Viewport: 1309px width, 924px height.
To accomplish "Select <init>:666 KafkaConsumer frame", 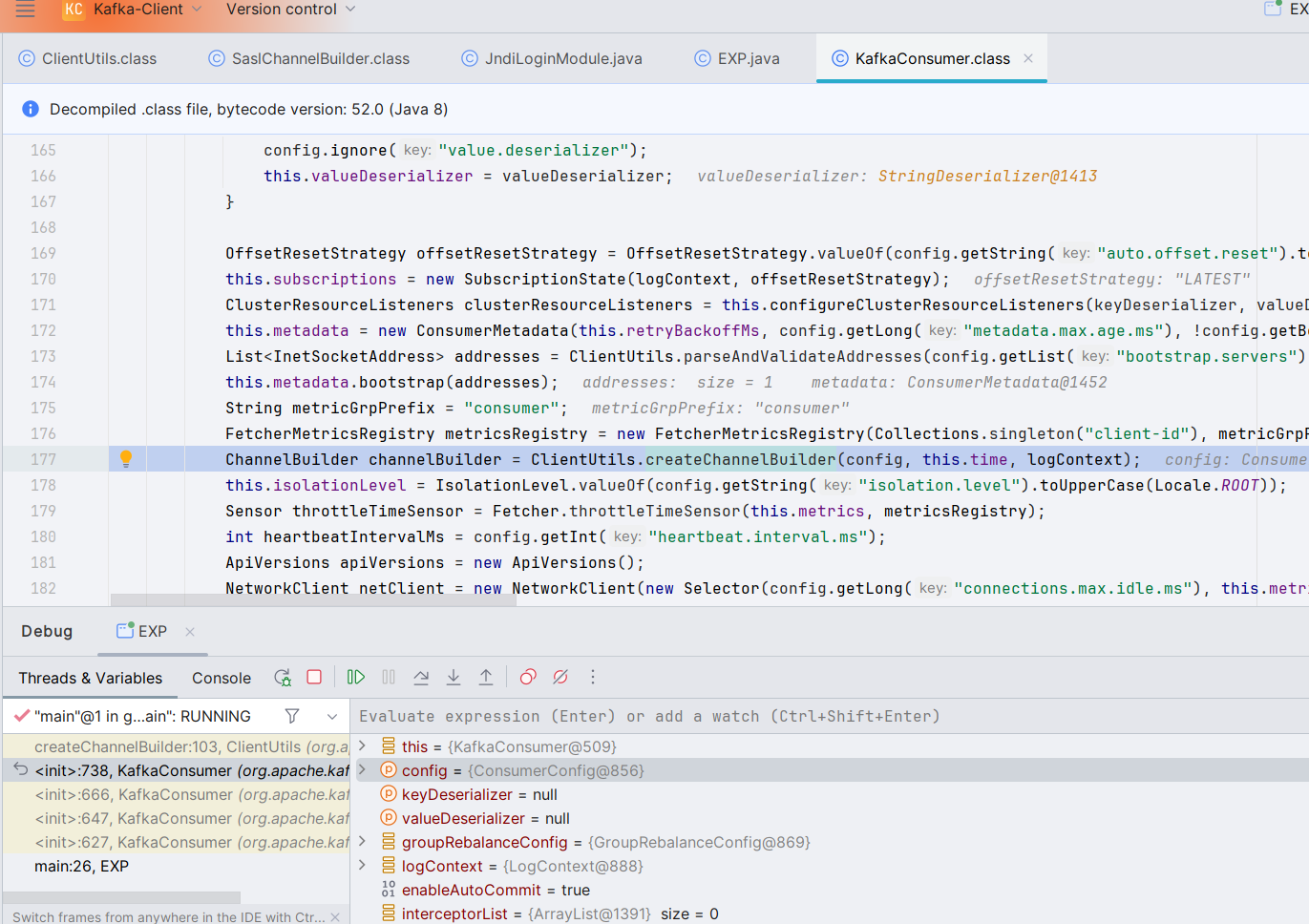I will click(x=177, y=794).
